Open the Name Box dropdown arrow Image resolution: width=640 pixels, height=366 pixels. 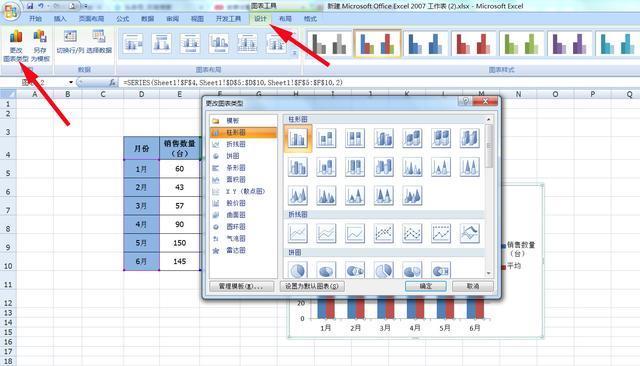pos(71,82)
